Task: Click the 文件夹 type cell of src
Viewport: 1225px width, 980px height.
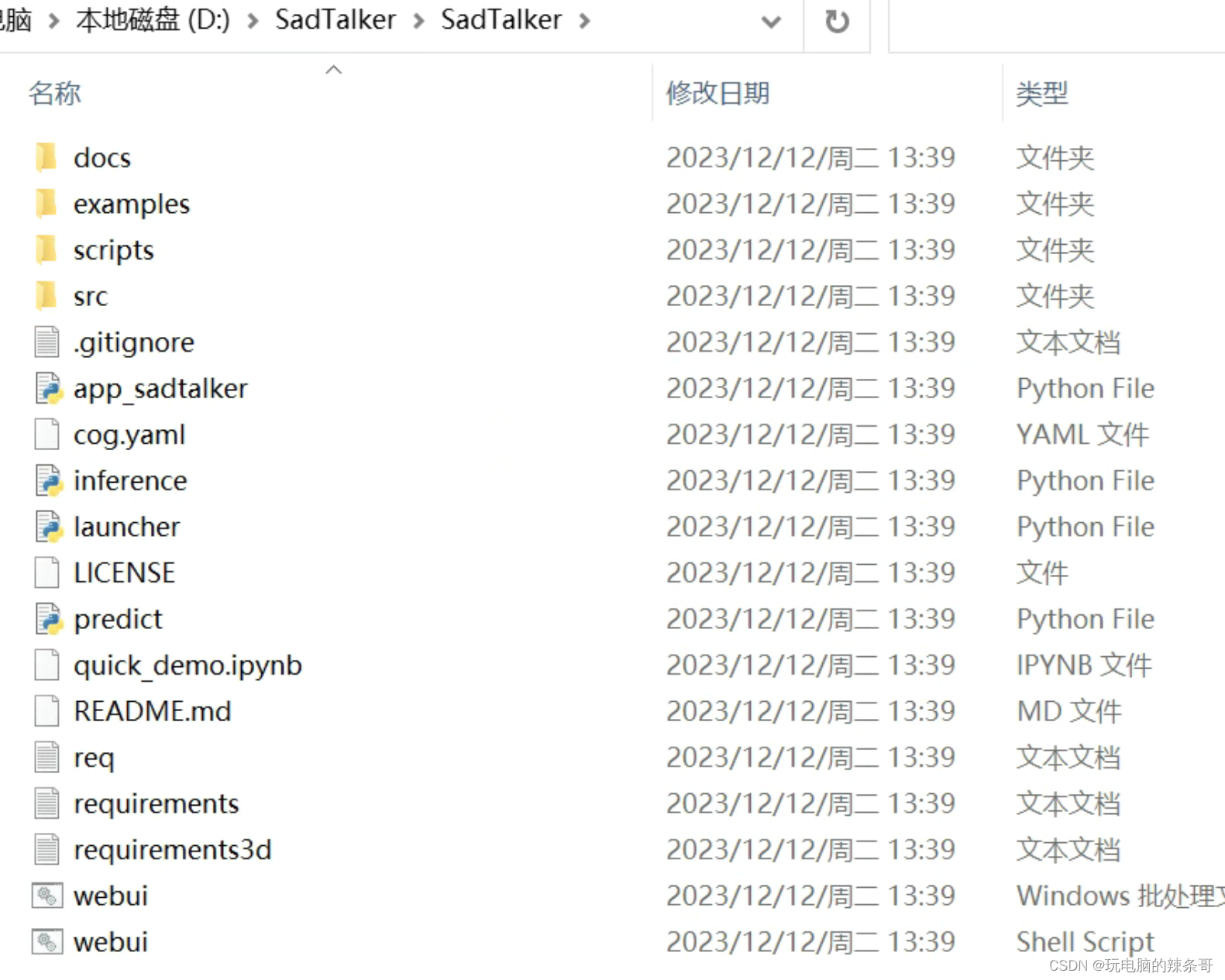Action: click(x=1055, y=297)
